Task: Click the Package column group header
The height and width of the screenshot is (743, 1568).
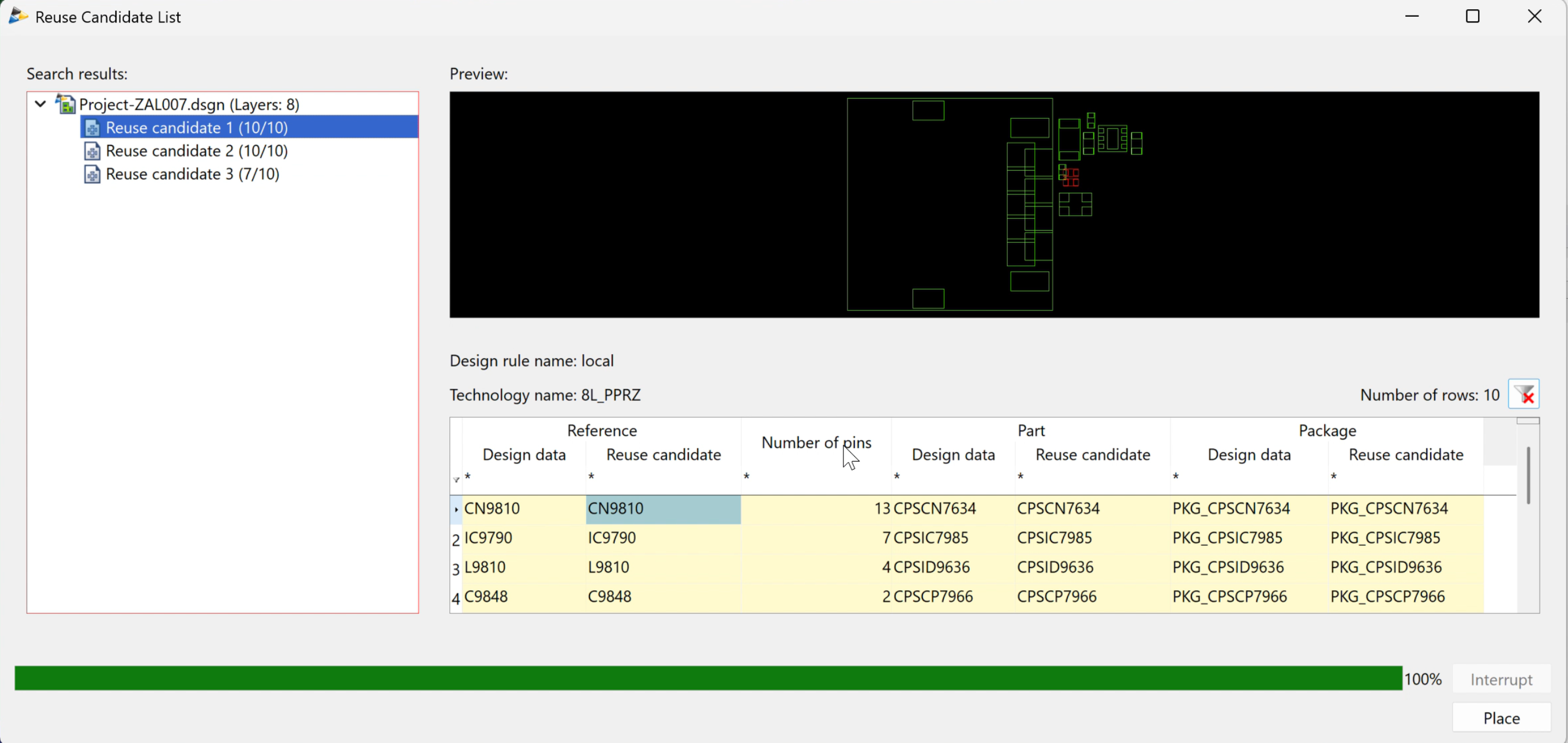Action: (x=1327, y=430)
